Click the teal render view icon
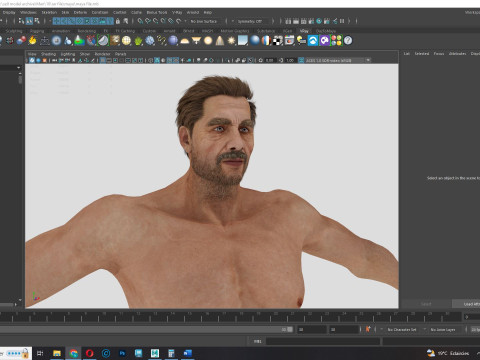This screenshot has width=480, height=360. tap(319, 21)
